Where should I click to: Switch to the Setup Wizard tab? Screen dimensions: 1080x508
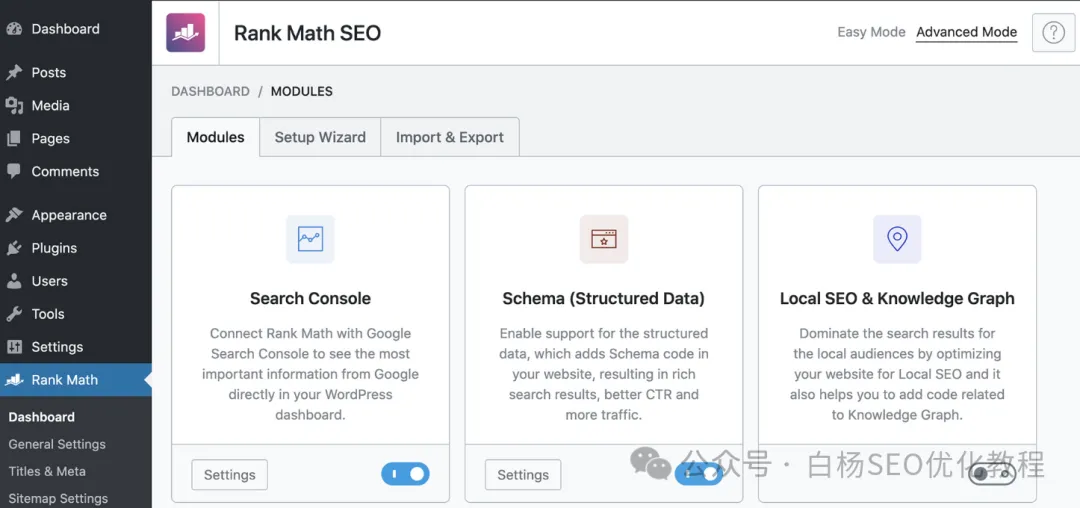[x=320, y=137]
